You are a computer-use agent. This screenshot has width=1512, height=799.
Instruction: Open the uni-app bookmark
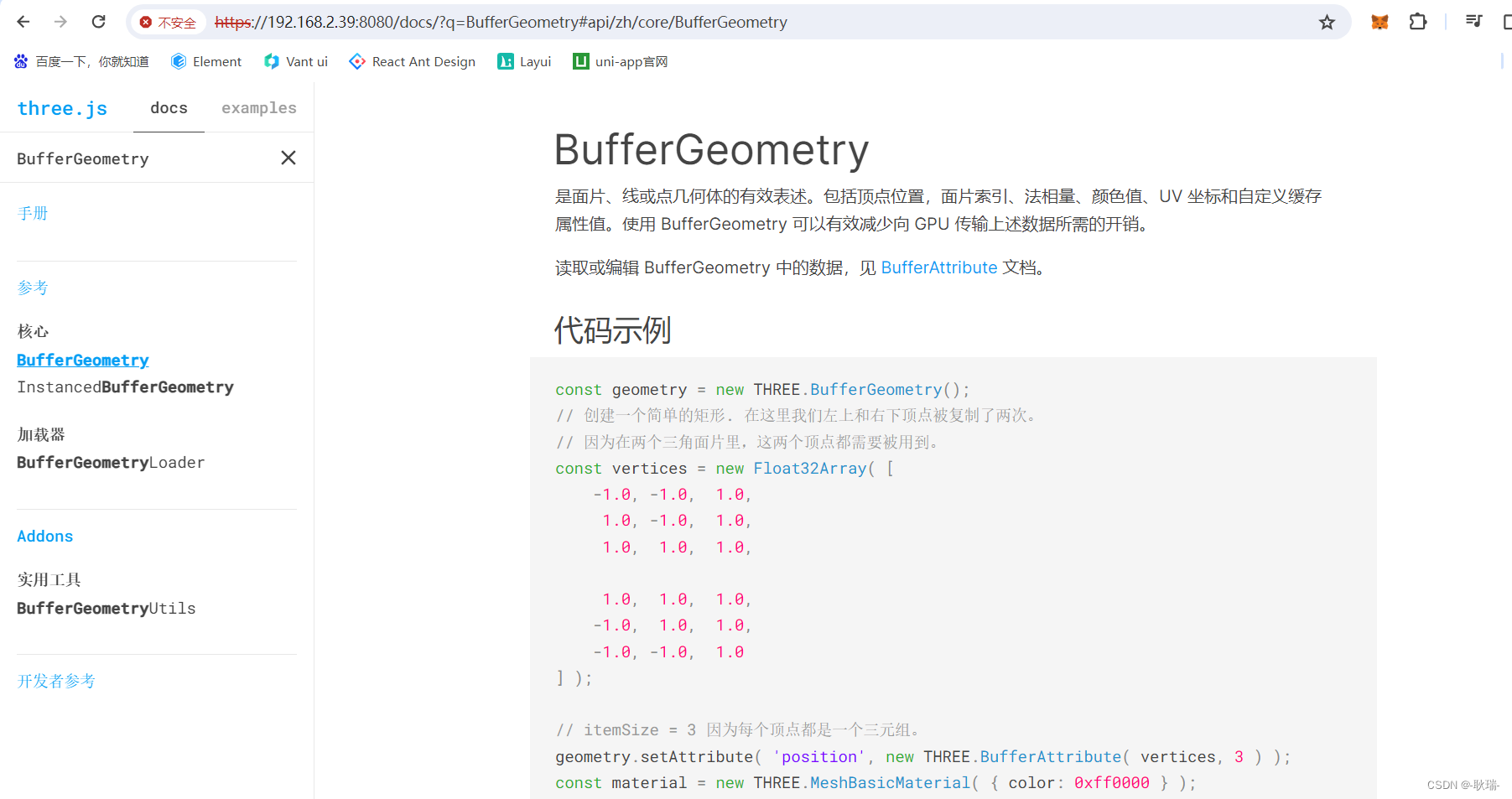click(620, 61)
